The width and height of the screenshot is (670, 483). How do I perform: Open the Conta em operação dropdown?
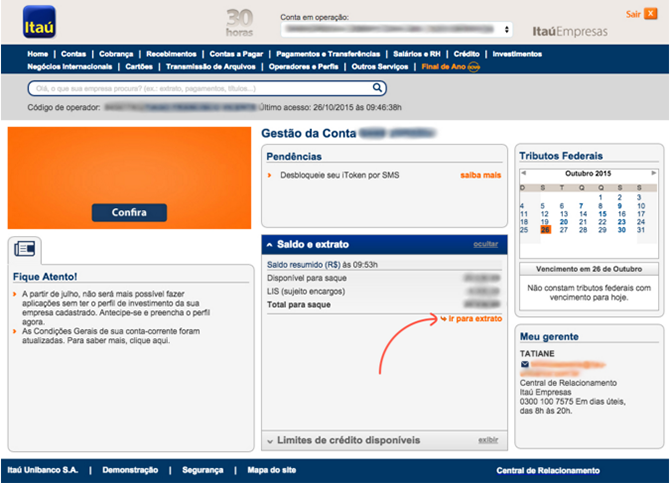(x=397, y=29)
